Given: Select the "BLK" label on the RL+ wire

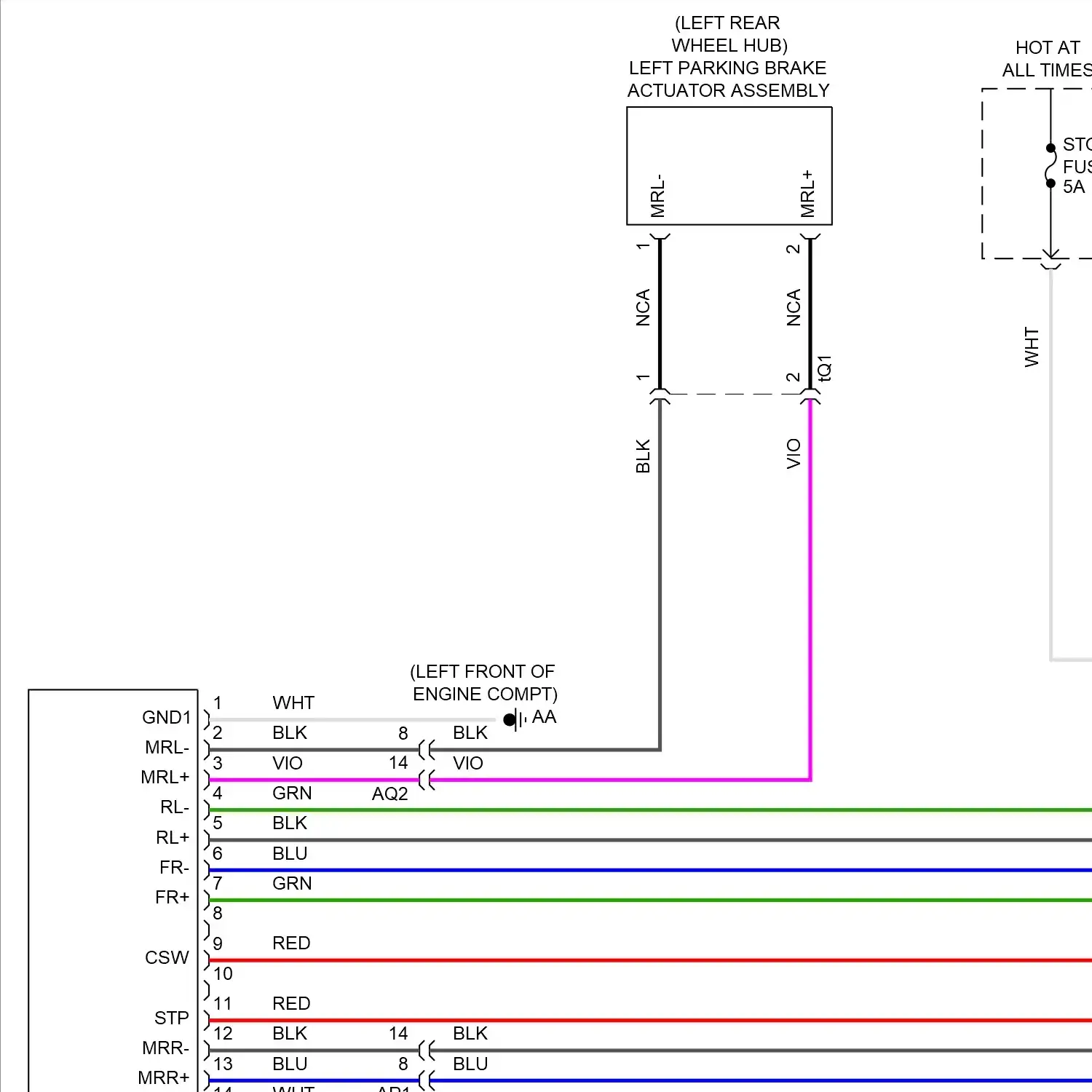Looking at the screenshot, I should pyautogui.click(x=290, y=823).
